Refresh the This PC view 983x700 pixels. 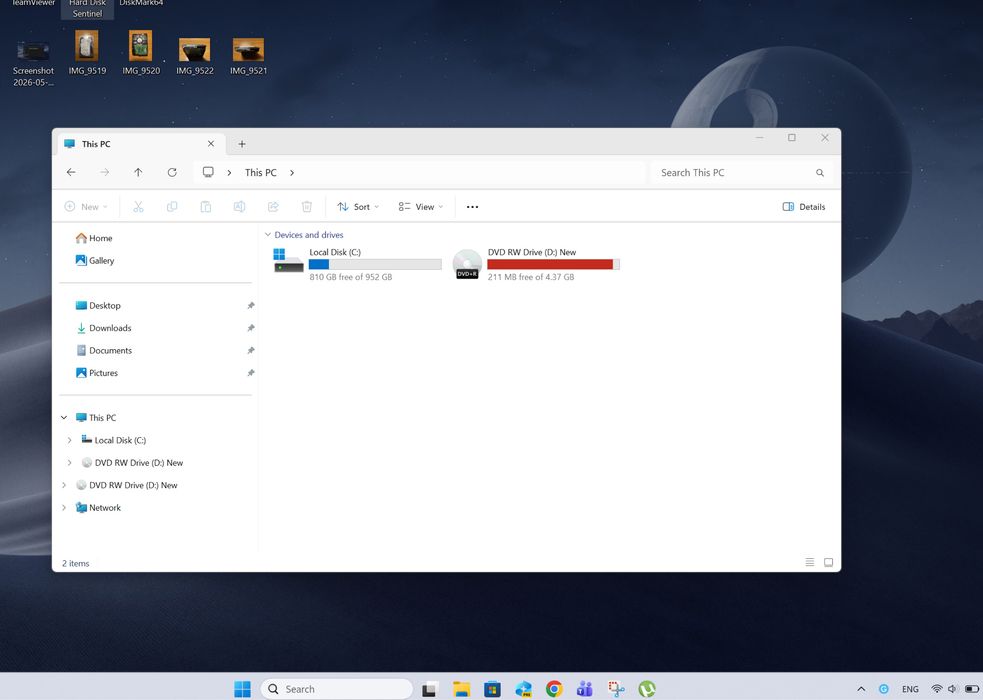point(172,172)
